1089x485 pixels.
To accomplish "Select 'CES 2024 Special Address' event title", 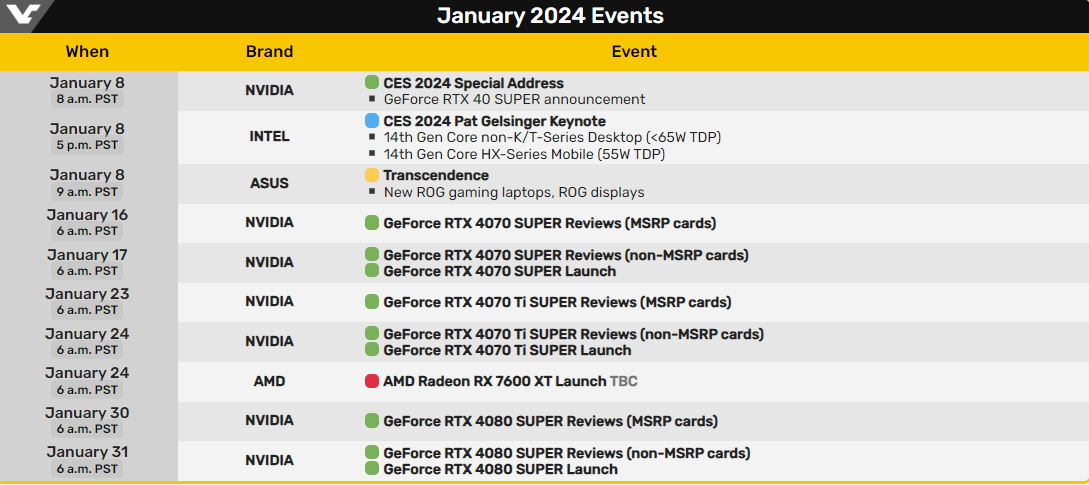I will [474, 83].
